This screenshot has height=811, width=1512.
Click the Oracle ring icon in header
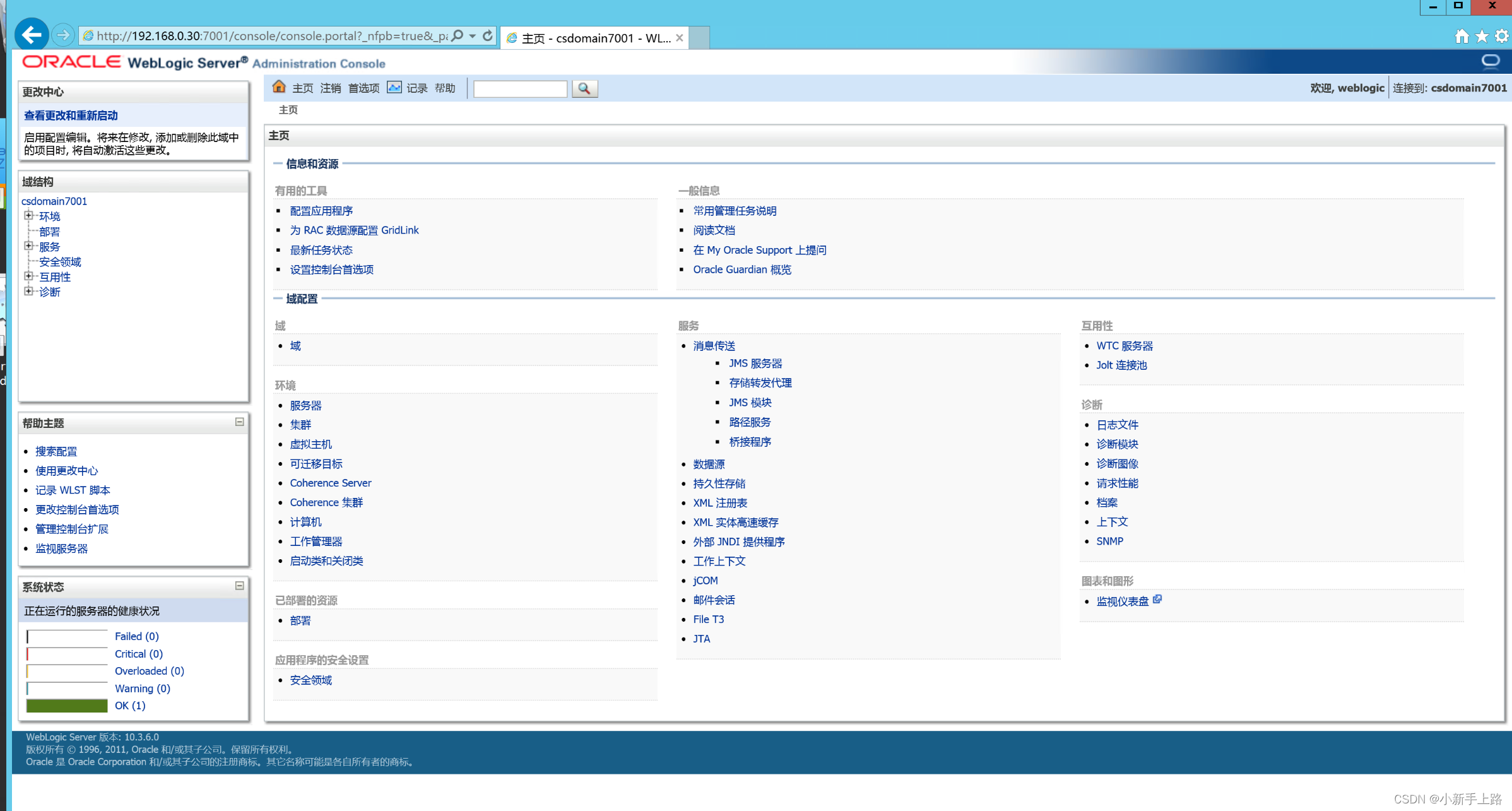[1491, 61]
